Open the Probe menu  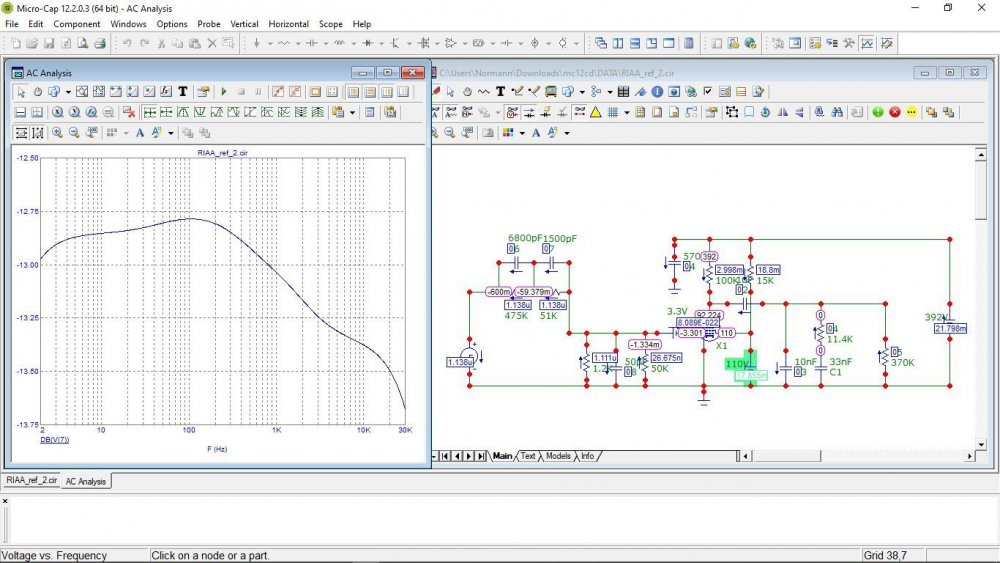(x=209, y=24)
